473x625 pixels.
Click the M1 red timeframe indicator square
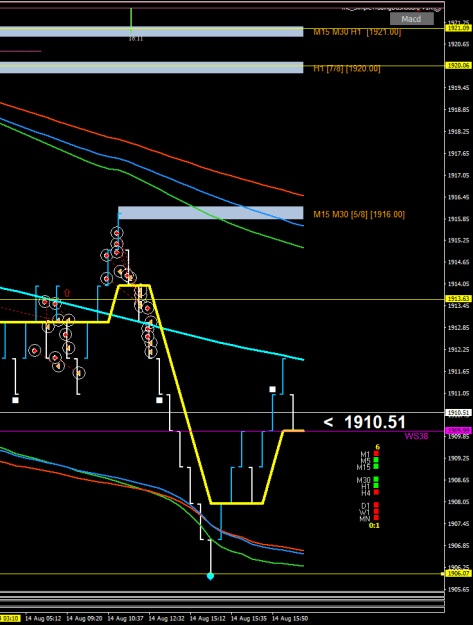(x=376, y=454)
